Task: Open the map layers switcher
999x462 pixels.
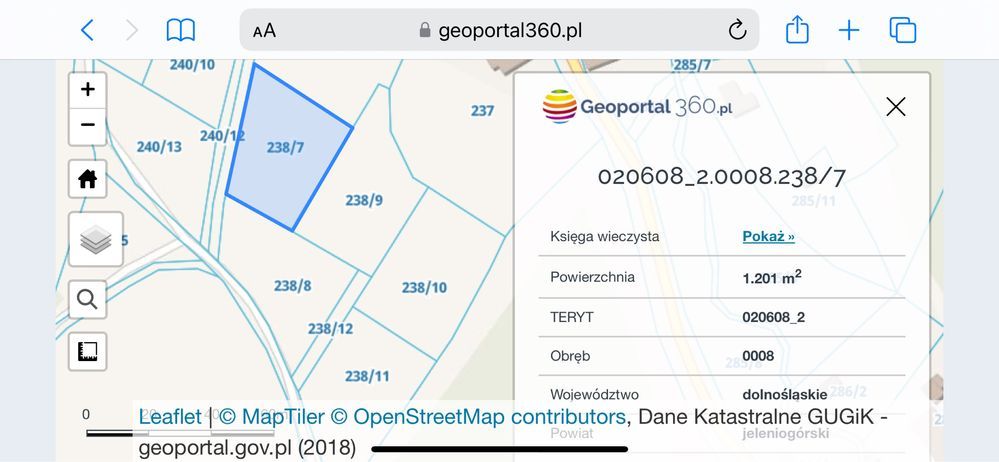Action: point(96,240)
